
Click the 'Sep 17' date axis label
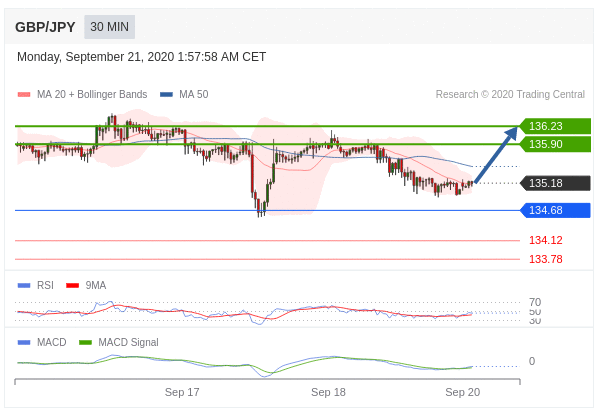[x=182, y=392]
